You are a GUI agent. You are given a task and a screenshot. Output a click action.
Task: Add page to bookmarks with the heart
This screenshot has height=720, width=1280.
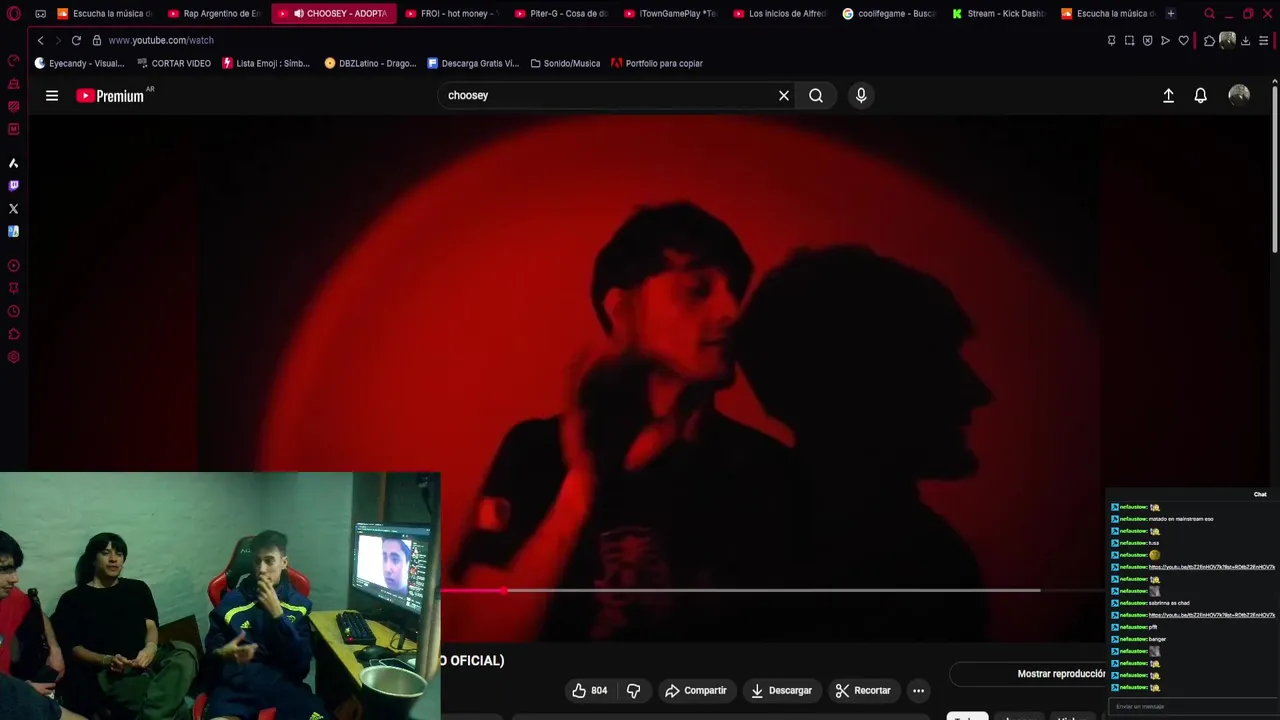pyautogui.click(x=1183, y=41)
